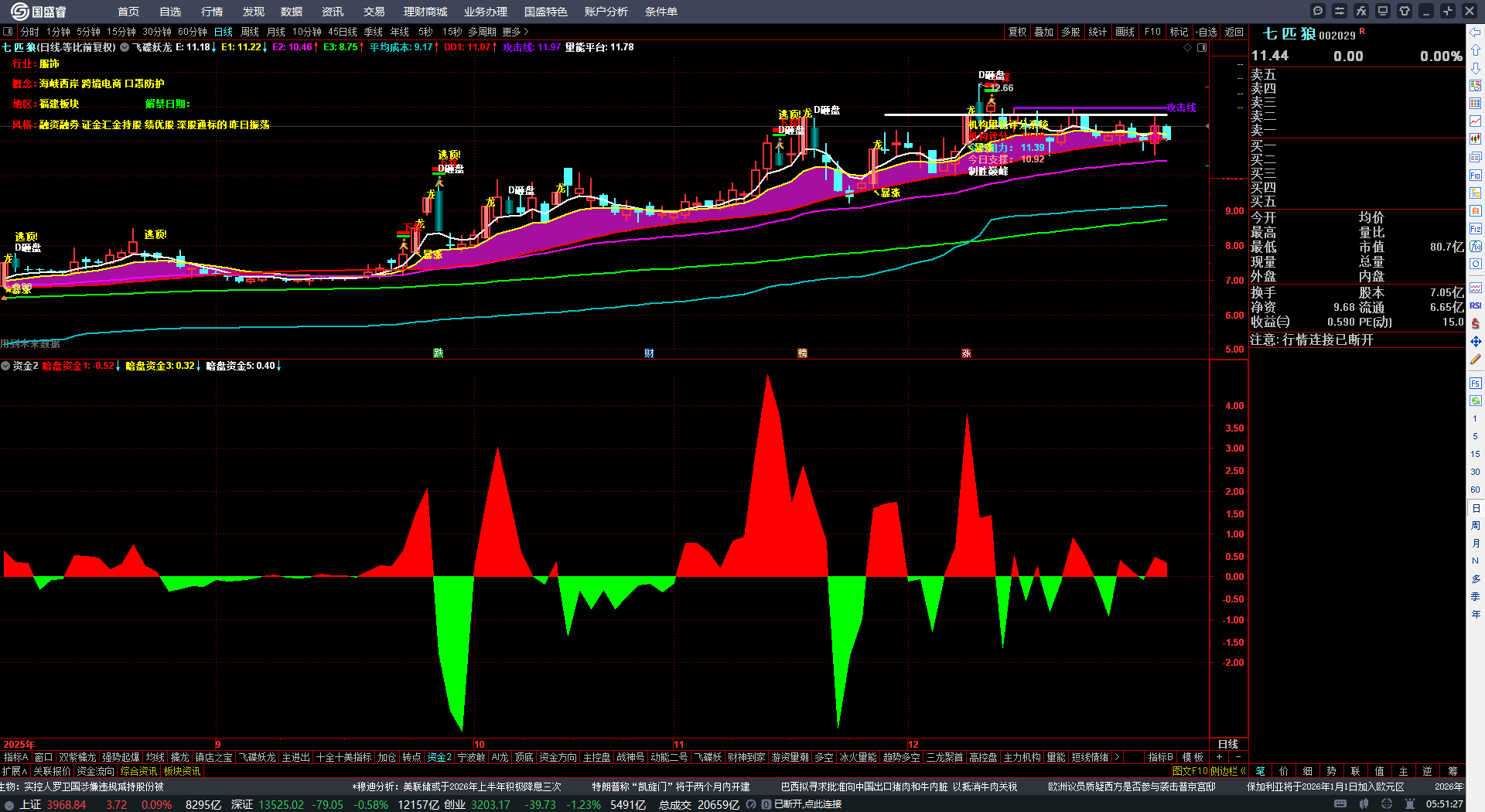Click the 已断开,点此连接 reconnect link
Viewport: 1485px width, 812px height.
pyautogui.click(x=807, y=804)
